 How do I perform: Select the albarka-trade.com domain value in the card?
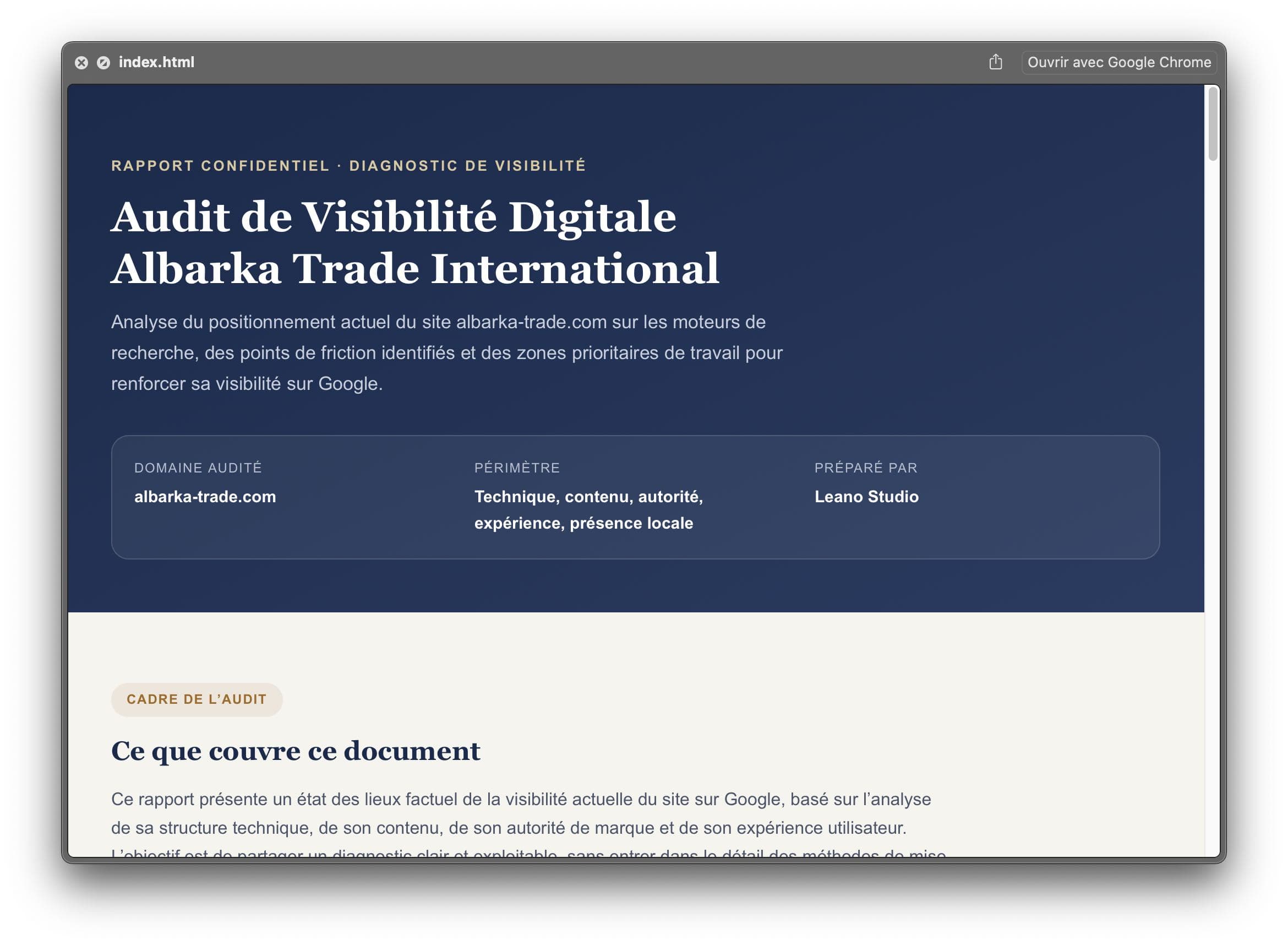(x=205, y=497)
